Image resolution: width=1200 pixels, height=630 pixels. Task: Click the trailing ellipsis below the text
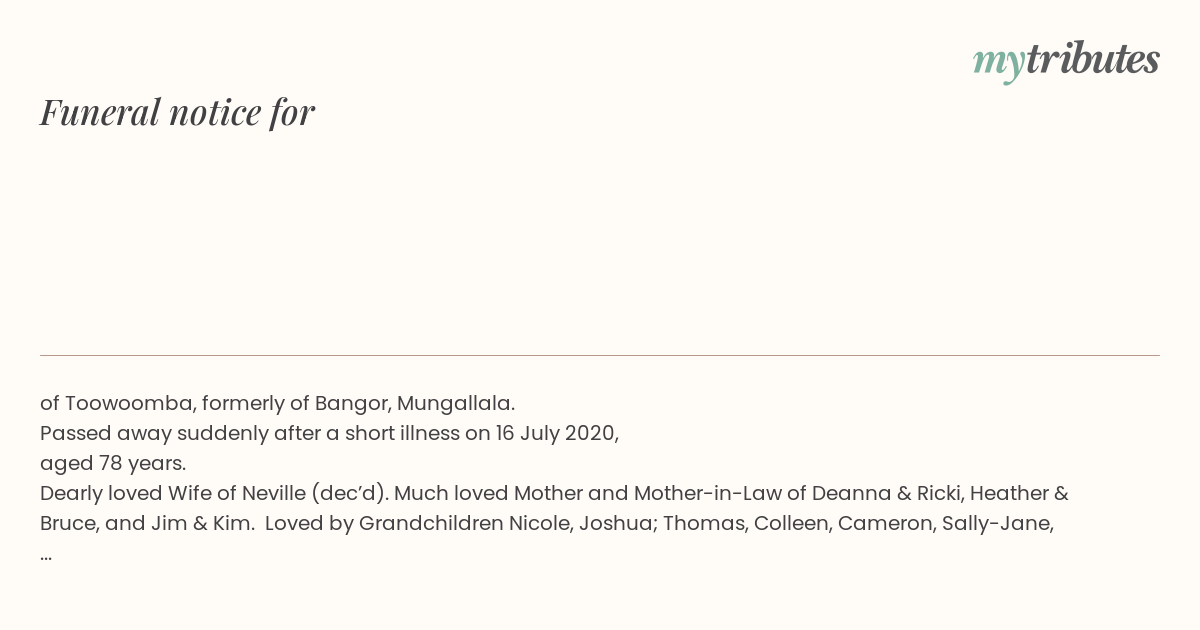(46, 556)
